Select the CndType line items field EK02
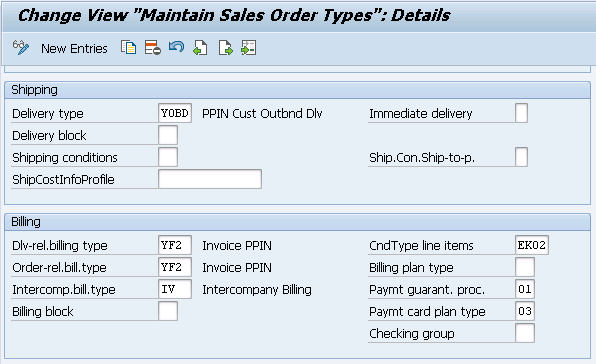 point(532,245)
